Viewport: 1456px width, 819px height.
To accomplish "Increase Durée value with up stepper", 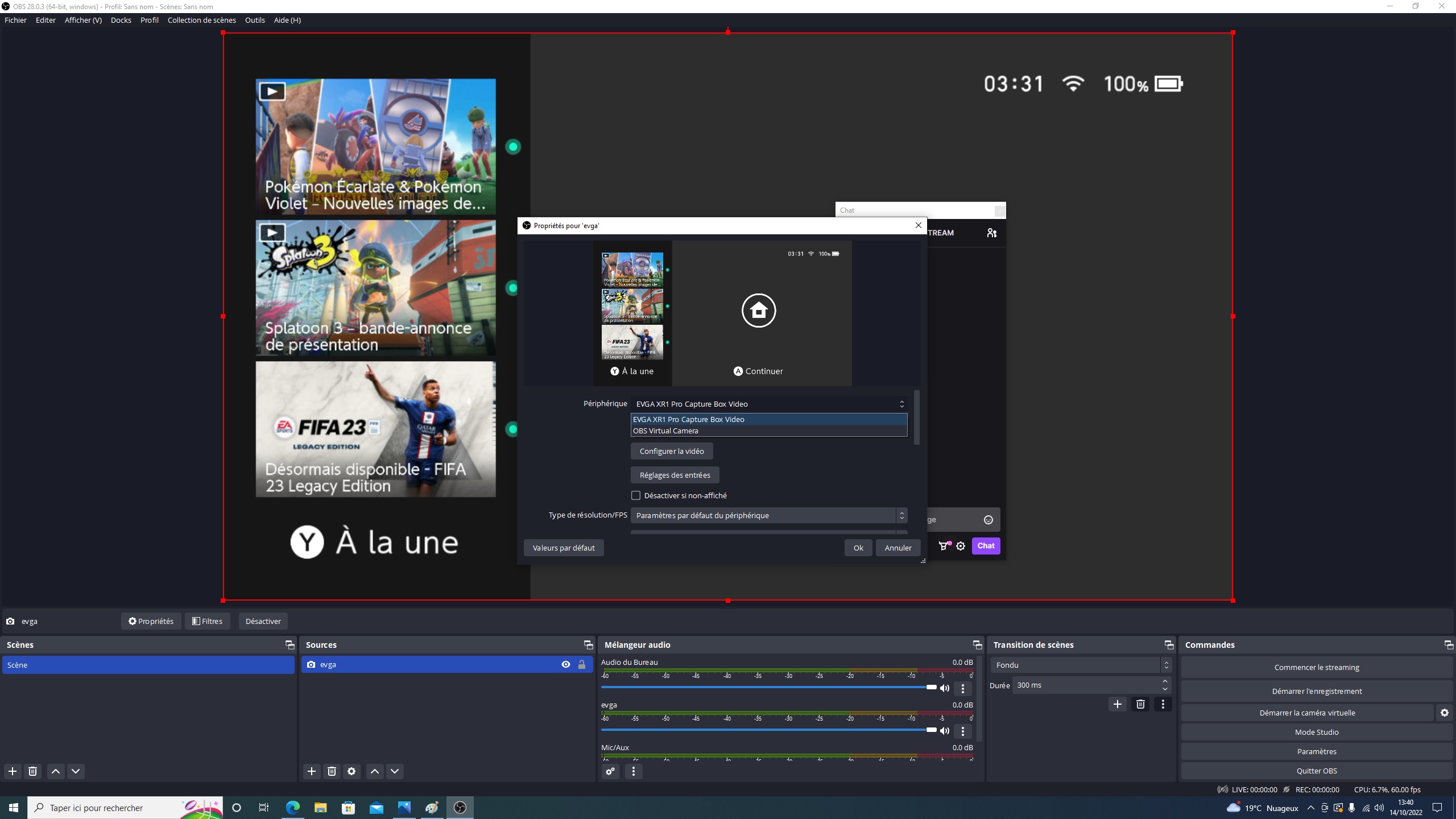I will 1165,681.
